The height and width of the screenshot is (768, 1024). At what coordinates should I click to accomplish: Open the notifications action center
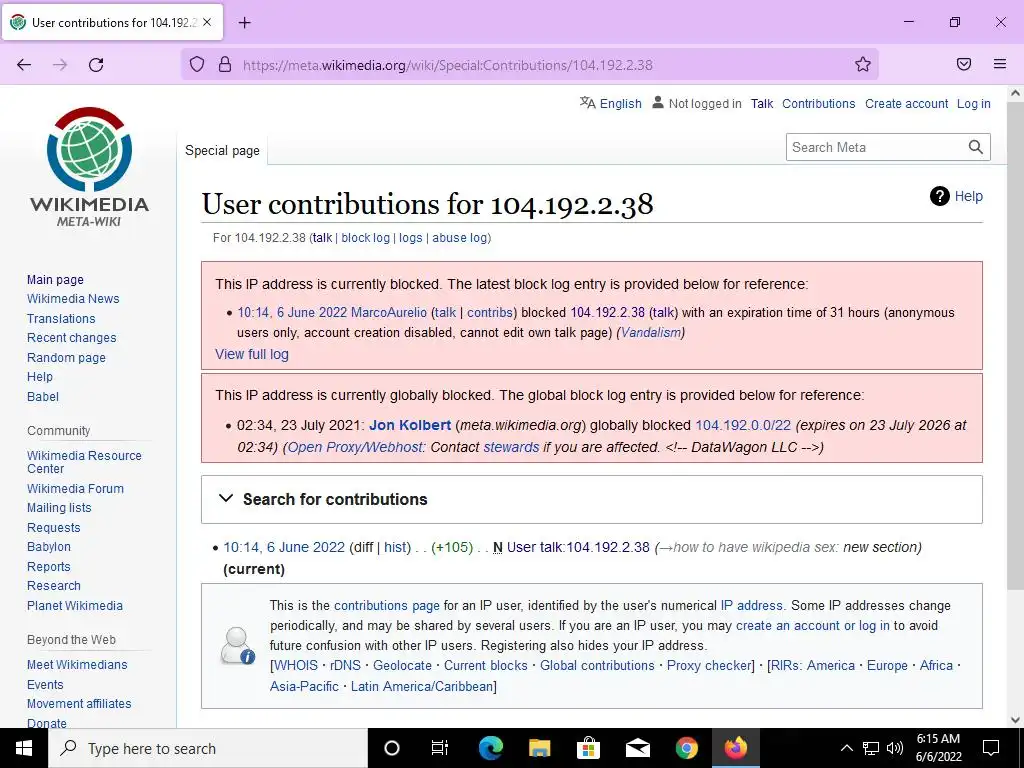pos(991,748)
